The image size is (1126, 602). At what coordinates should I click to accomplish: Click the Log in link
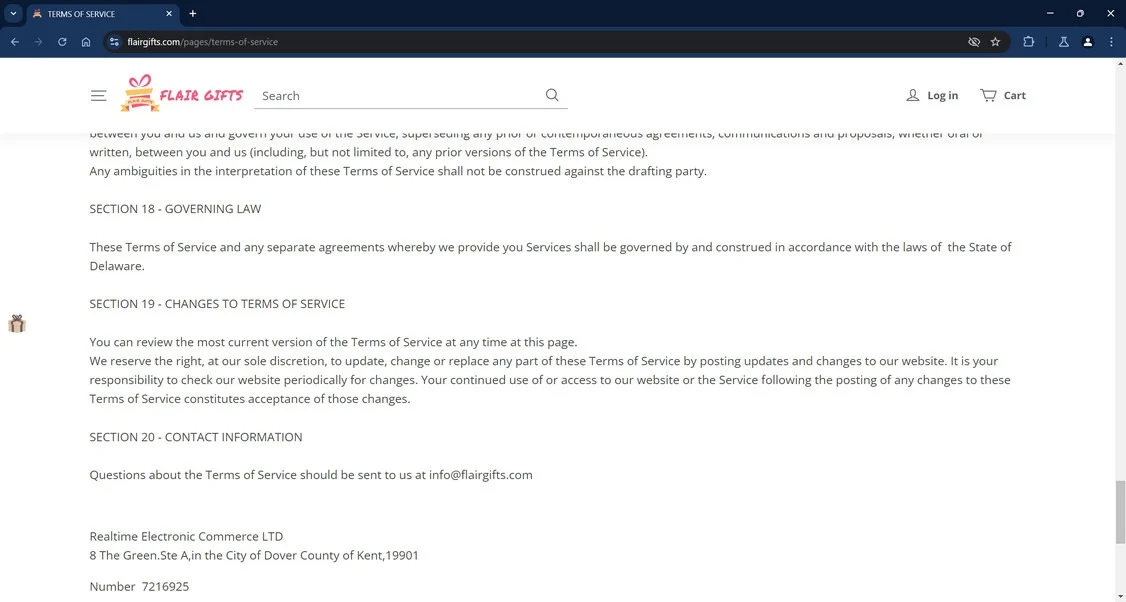coord(942,95)
